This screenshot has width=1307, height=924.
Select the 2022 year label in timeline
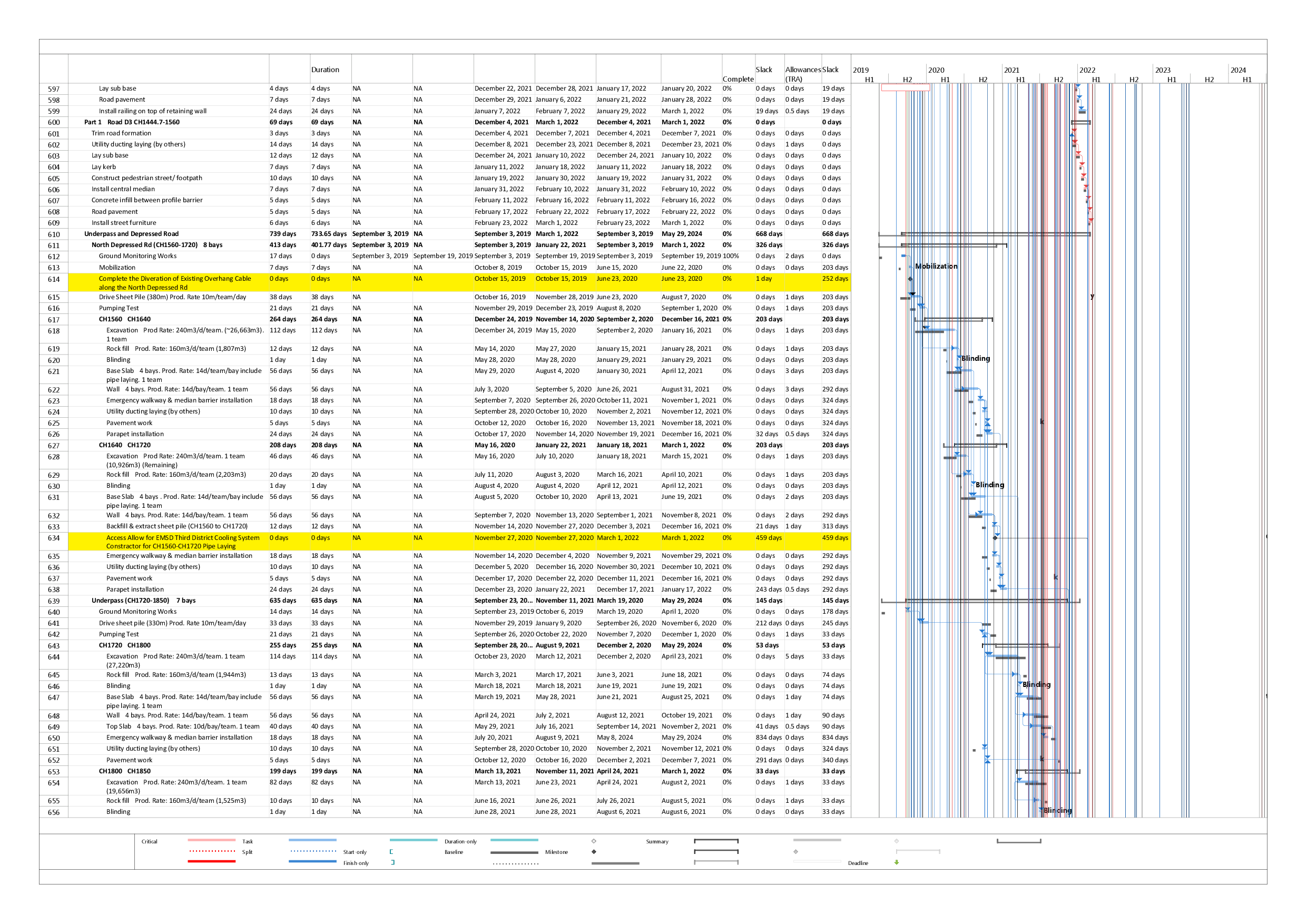click(x=1087, y=71)
